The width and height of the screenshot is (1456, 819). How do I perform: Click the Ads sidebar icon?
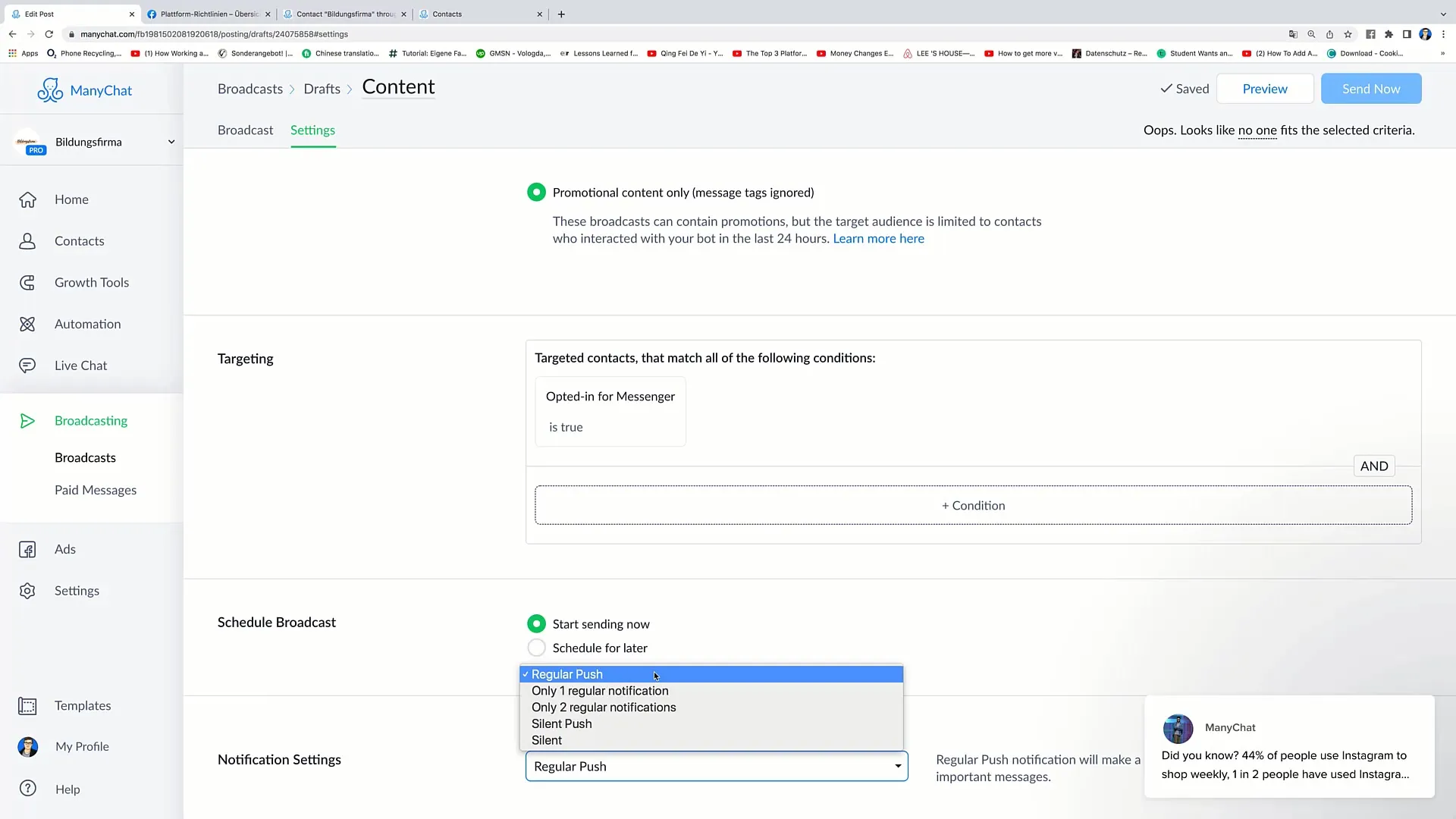click(x=27, y=548)
